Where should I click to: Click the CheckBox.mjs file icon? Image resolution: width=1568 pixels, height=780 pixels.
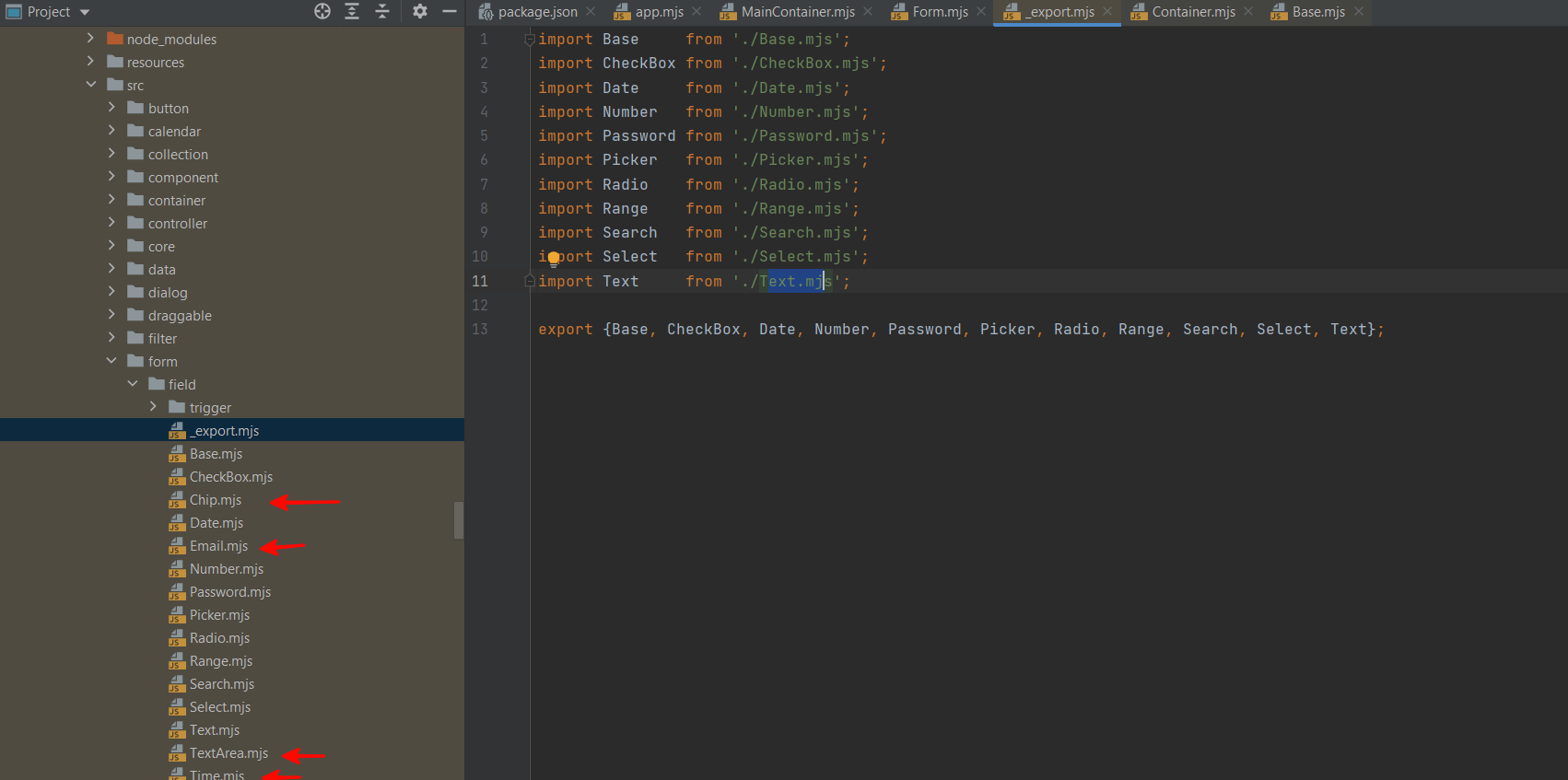[x=177, y=477]
